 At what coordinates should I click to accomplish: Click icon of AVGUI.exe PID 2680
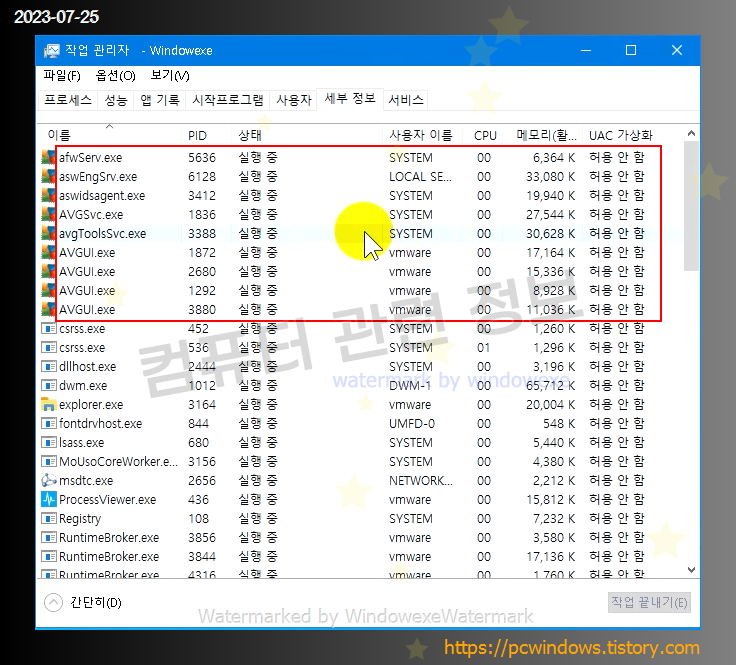(48, 271)
